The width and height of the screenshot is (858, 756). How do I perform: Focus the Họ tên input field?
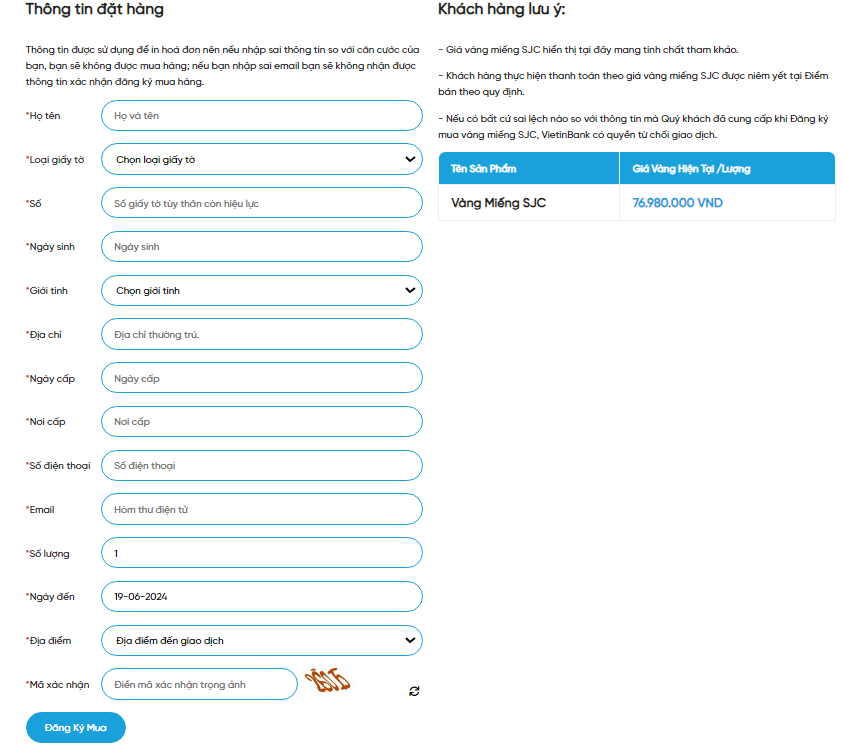(x=262, y=116)
